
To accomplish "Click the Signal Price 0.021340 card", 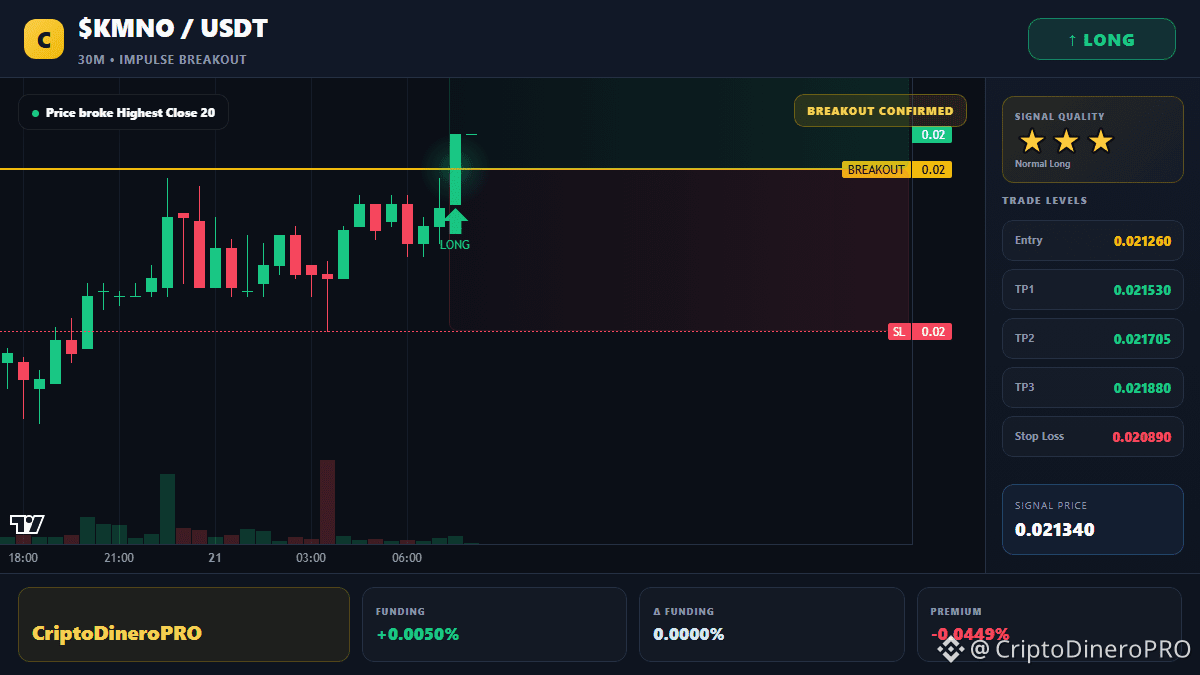I will [1092, 519].
